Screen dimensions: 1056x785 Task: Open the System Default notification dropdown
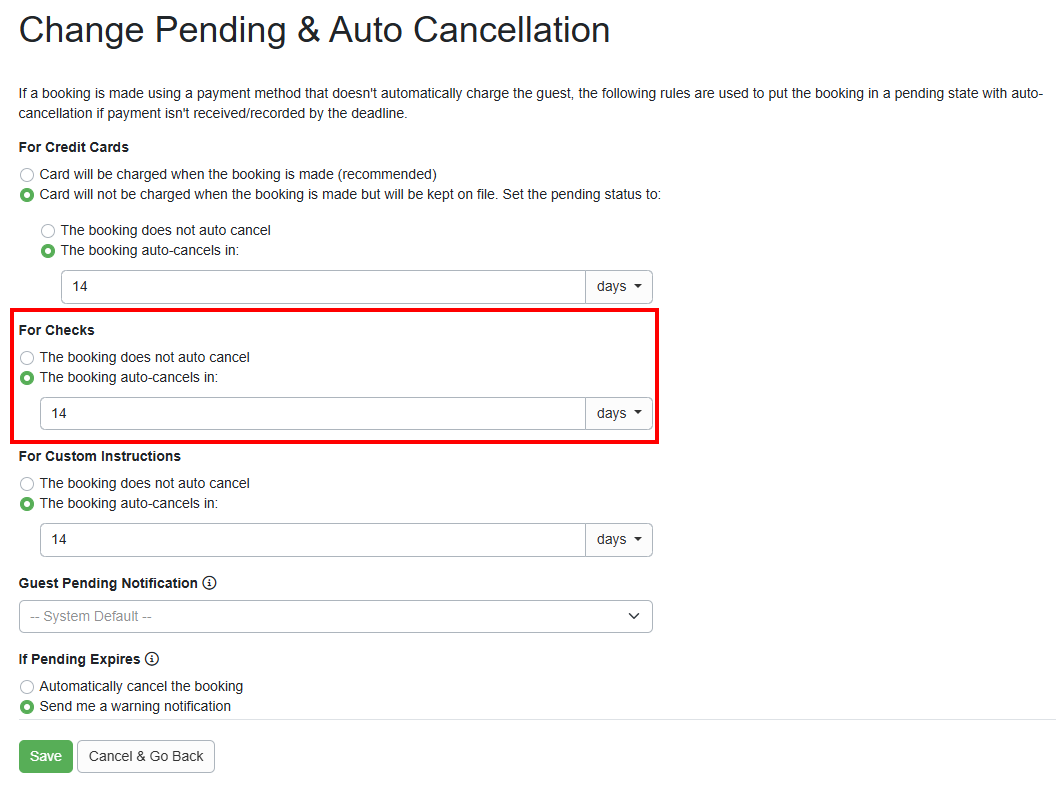(335, 616)
